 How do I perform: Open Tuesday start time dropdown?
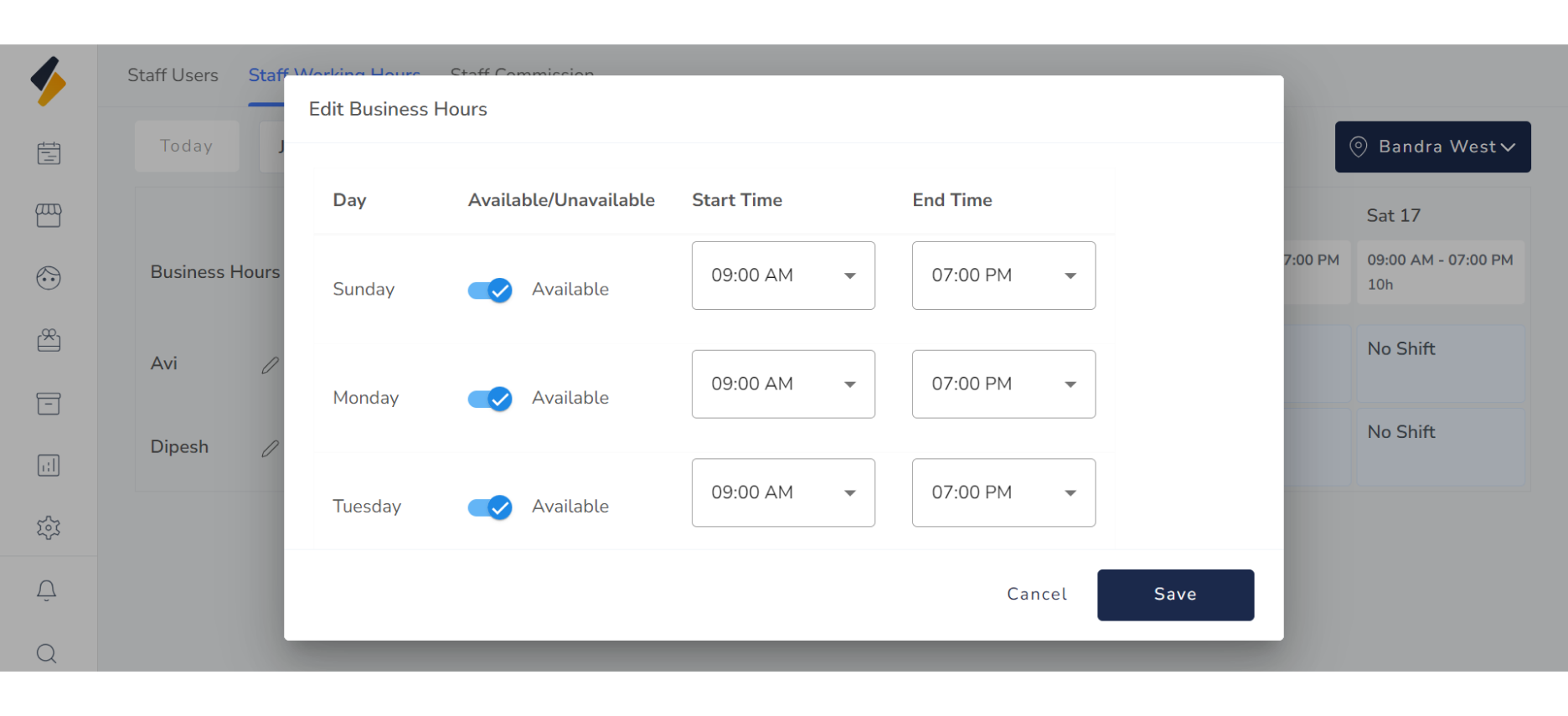pos(783,492)
